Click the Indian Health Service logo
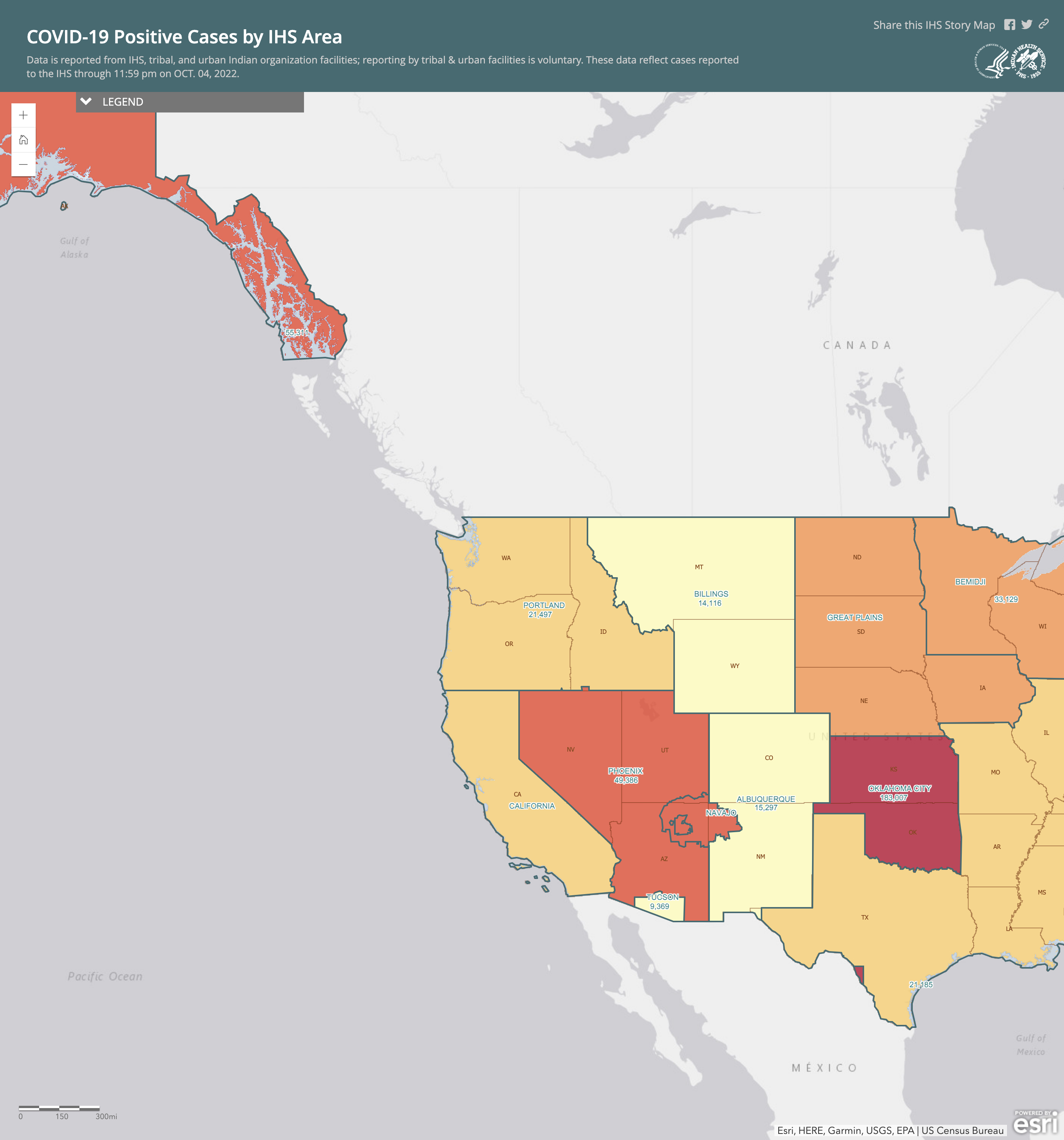 point(1028,61)
